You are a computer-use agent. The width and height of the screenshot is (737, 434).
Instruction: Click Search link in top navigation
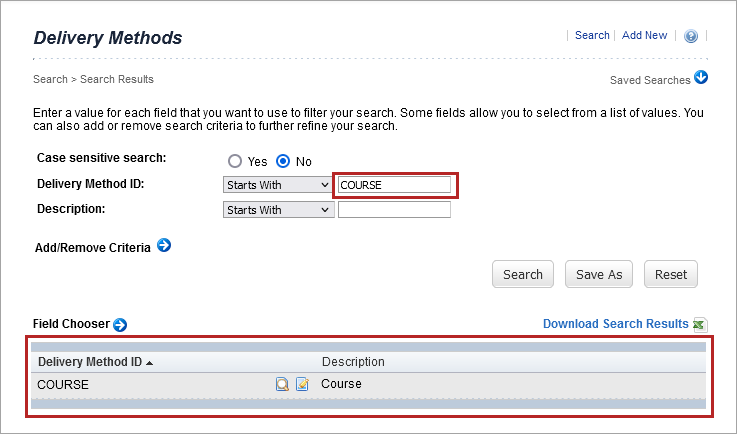coord(592,35)
